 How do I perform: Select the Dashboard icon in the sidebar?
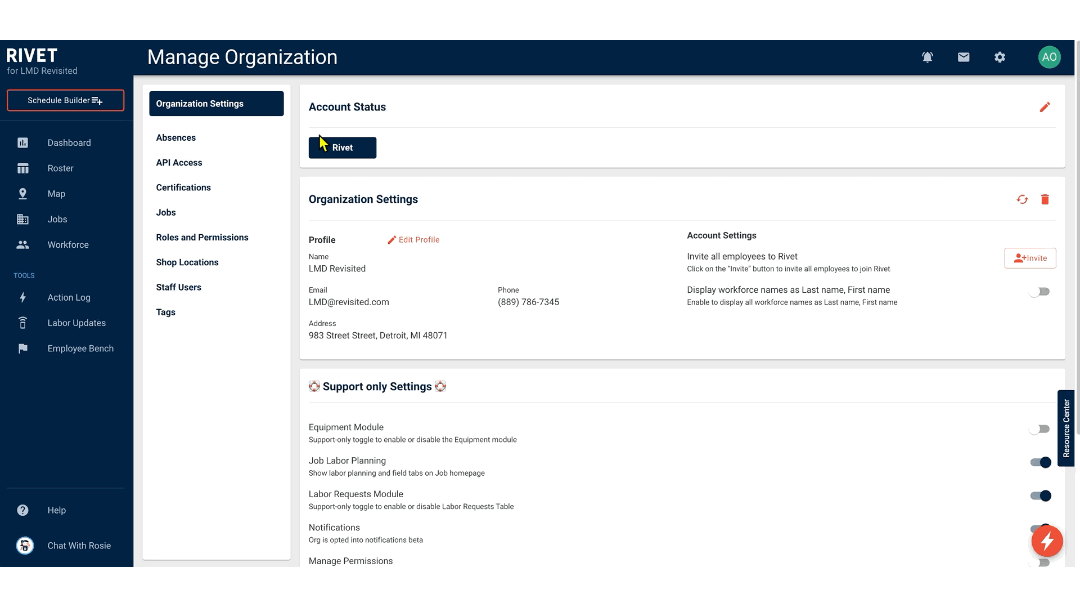point(23,142)
